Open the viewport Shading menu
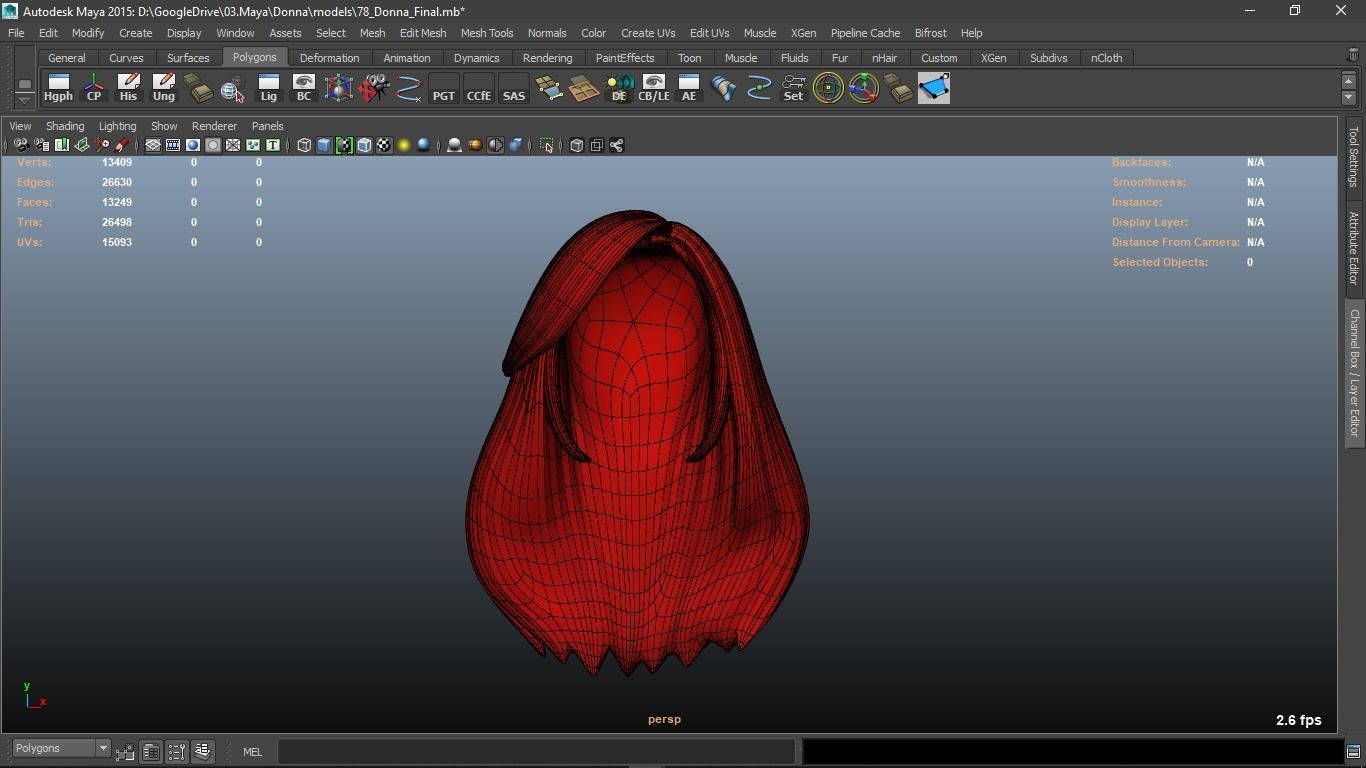1366x768 pixels. pos(64,126)
